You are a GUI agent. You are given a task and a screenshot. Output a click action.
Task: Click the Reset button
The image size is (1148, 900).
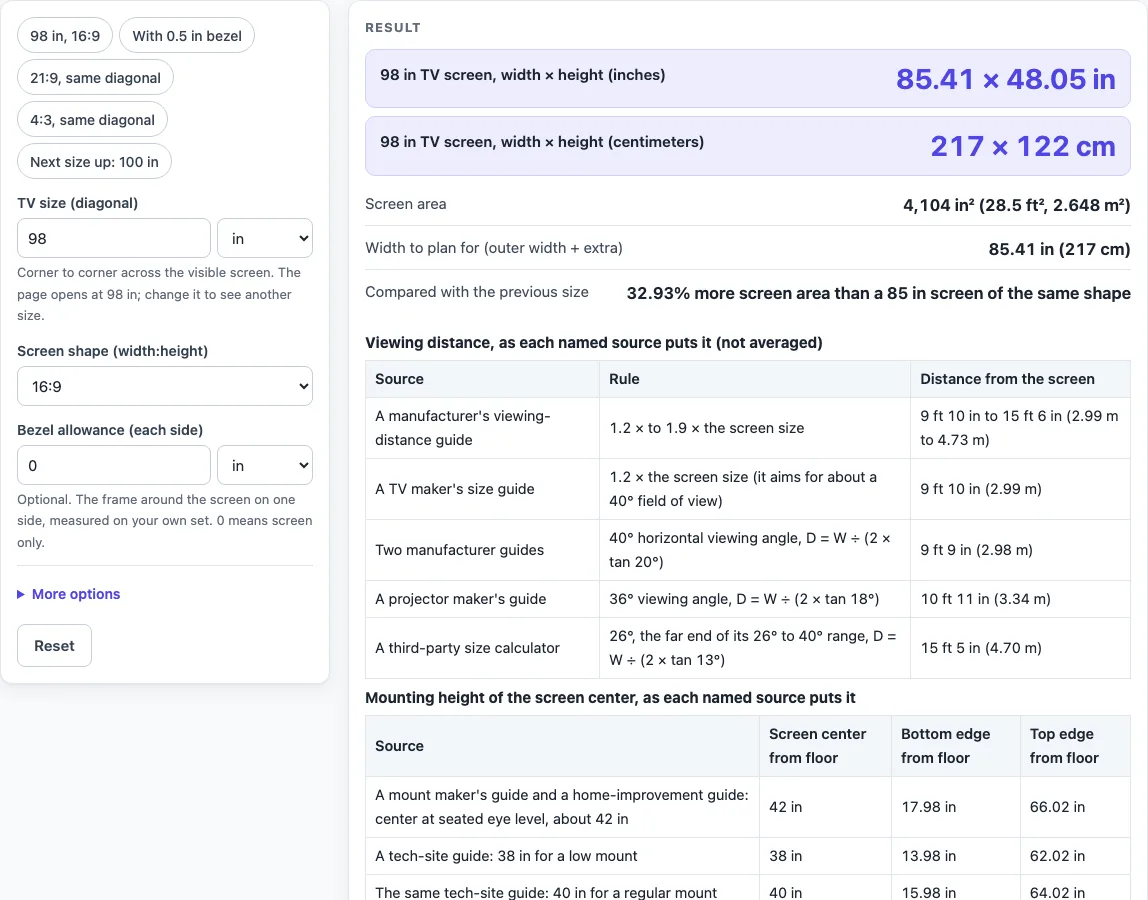point(54,645)
